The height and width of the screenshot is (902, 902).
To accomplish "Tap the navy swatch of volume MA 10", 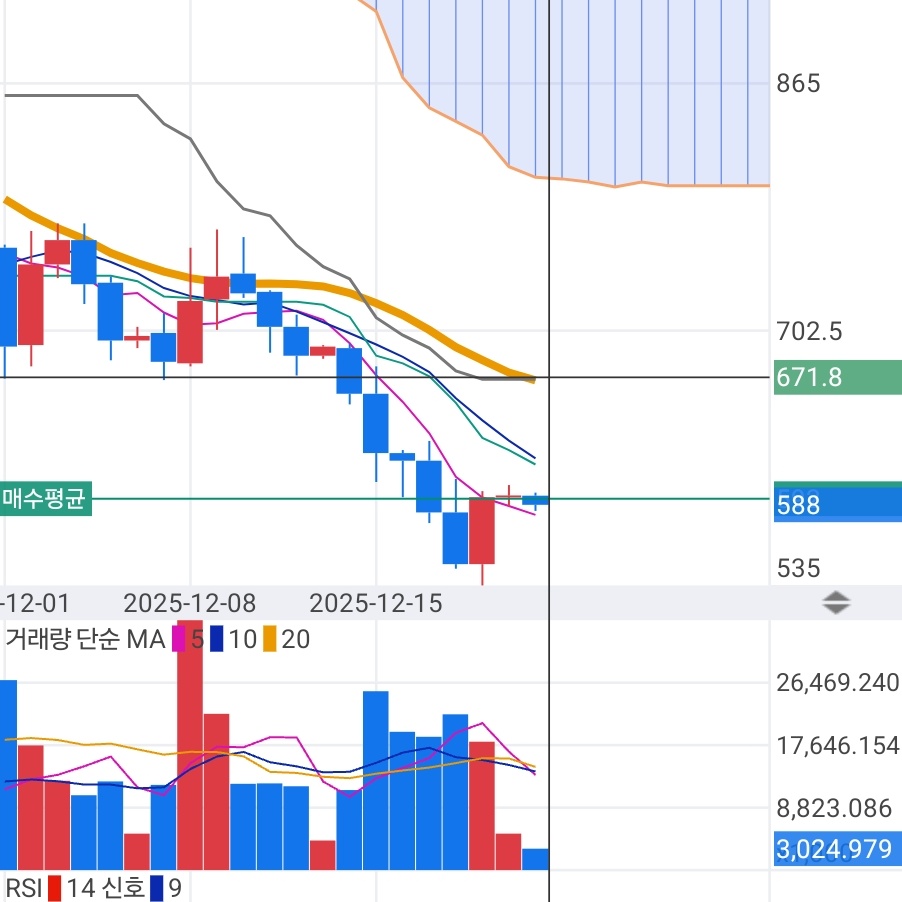I will (x=216, y=639).
